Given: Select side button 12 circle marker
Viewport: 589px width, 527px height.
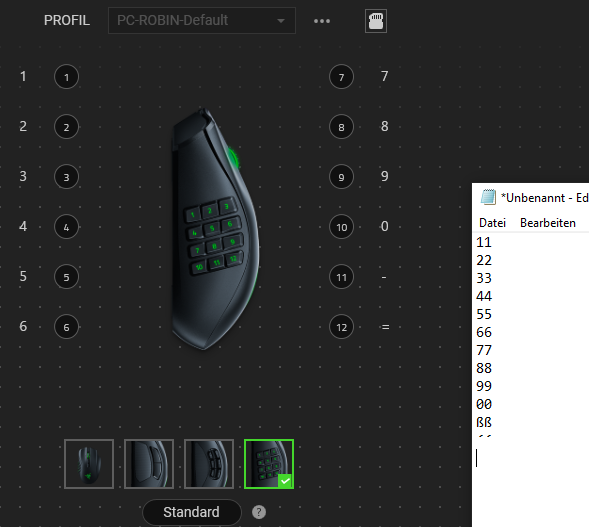Looking at the screenshot, I should pyautogui.click(x=341, y=327).
